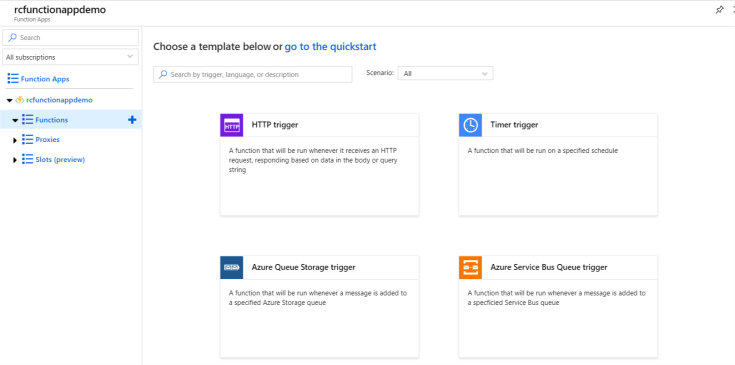Choose Azure Service Bus Queue trigger title

pos(549,267)
